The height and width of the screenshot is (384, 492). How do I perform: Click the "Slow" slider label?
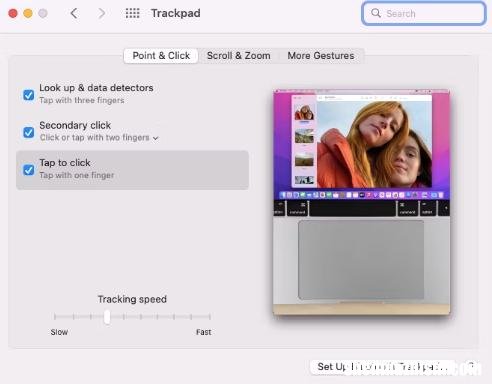click(x=59, y=332)
